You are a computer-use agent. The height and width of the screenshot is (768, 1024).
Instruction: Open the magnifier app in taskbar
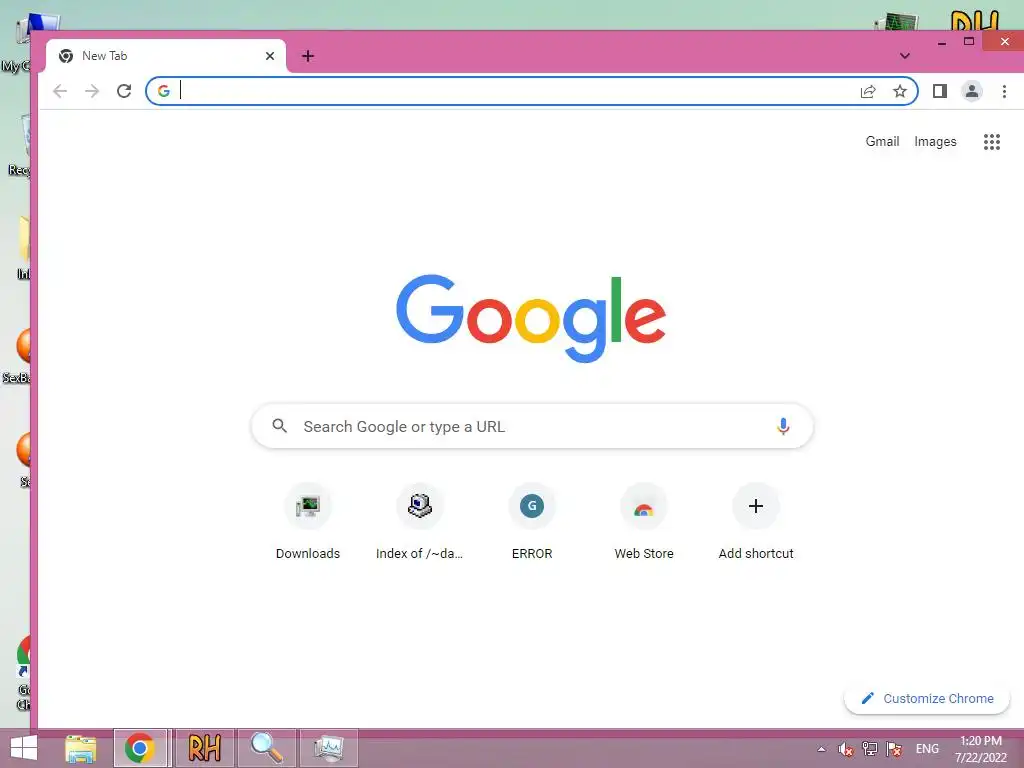(266, 748)
